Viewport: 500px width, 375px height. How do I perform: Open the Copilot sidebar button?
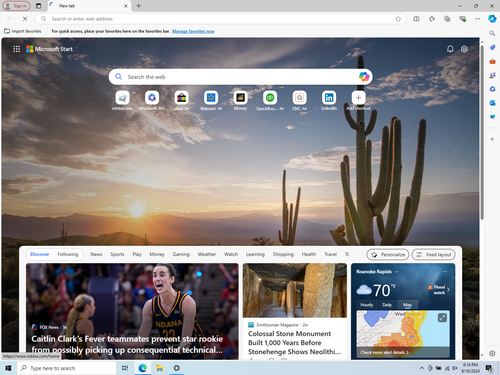click(492, 19)
